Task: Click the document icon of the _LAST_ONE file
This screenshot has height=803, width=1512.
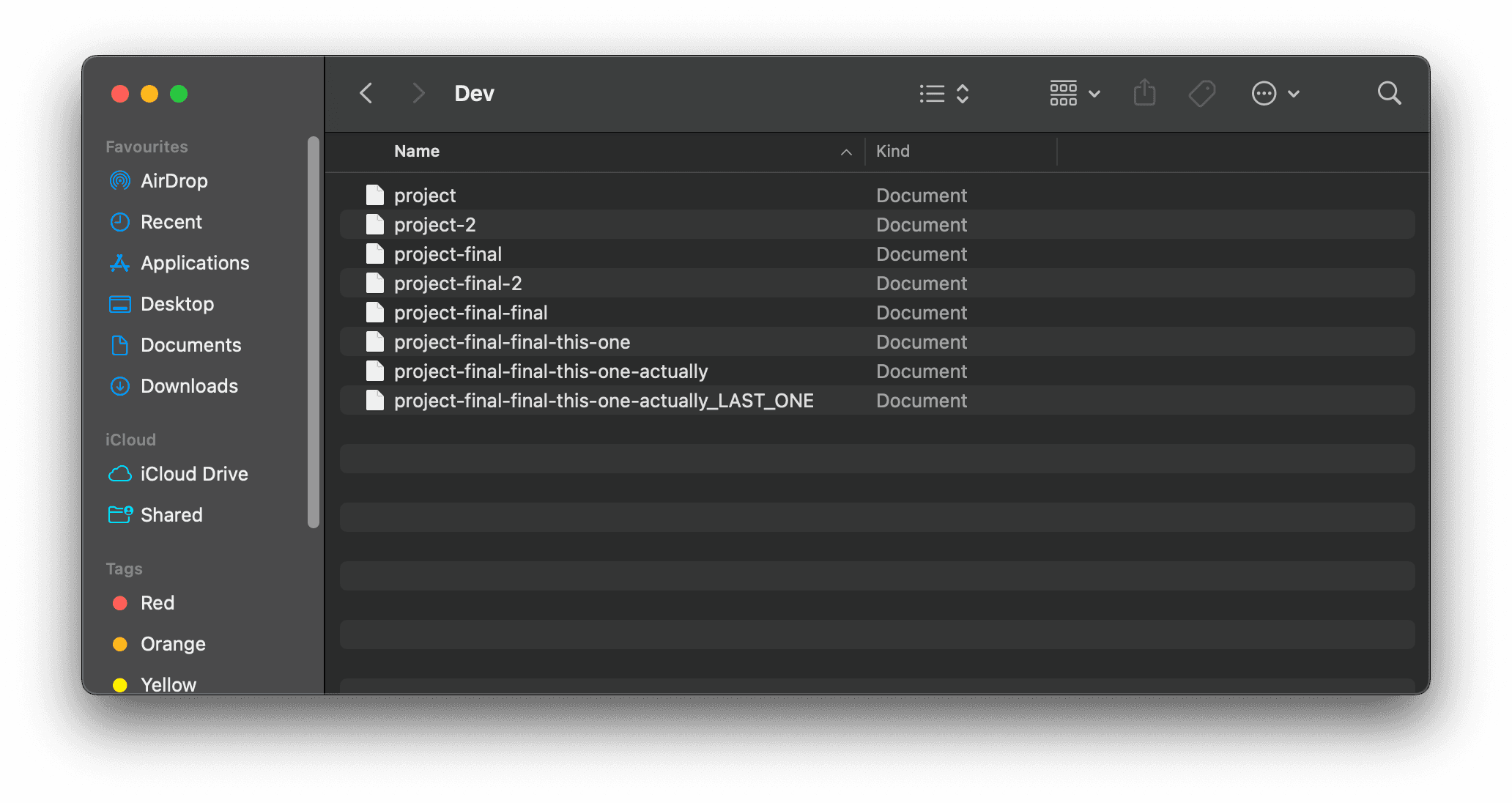Action: (x=375, y=400)
